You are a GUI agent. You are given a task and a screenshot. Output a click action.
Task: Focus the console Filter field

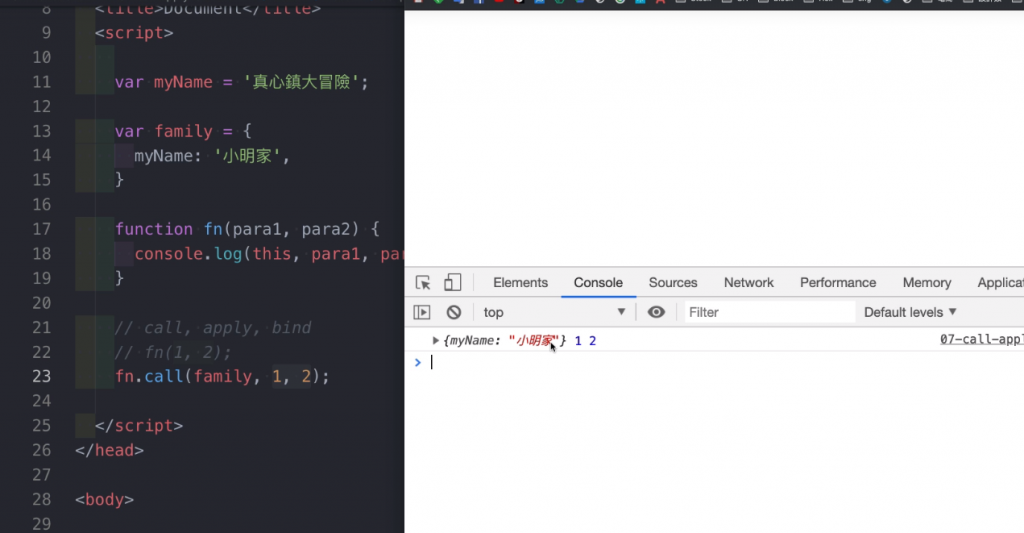tap(769, 312)
